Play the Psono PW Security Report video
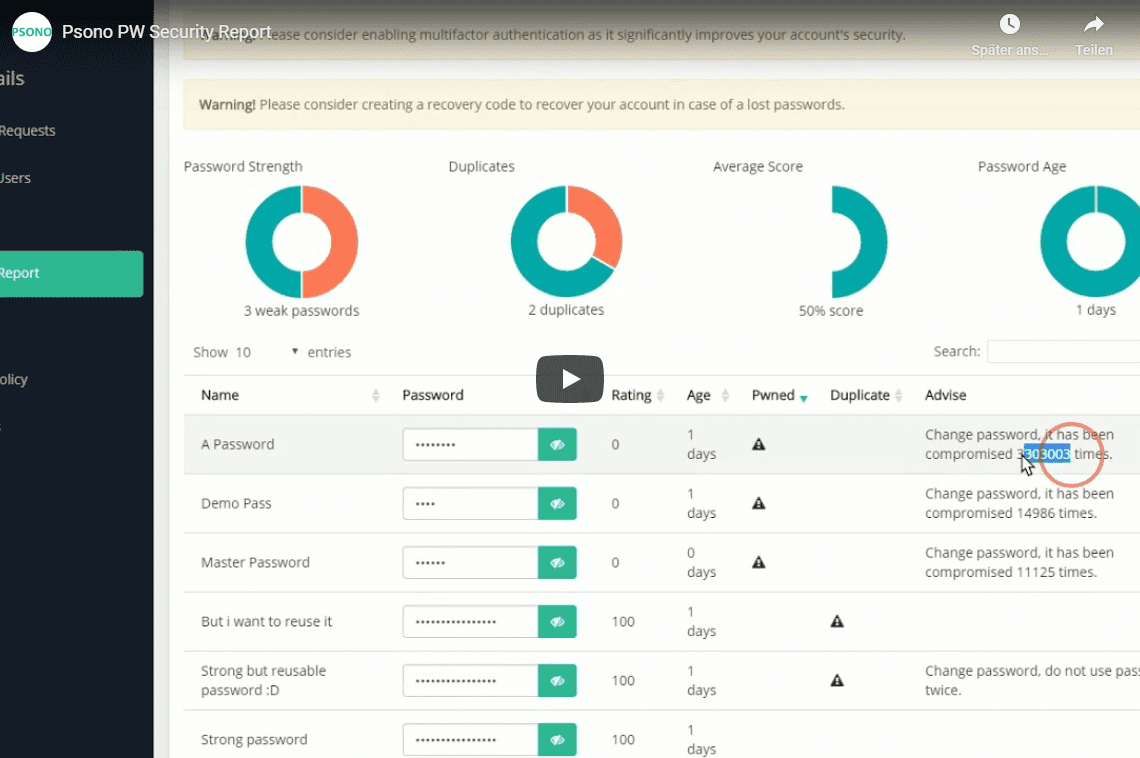The height and width of the screenshot is (758, 1140). 569,379
